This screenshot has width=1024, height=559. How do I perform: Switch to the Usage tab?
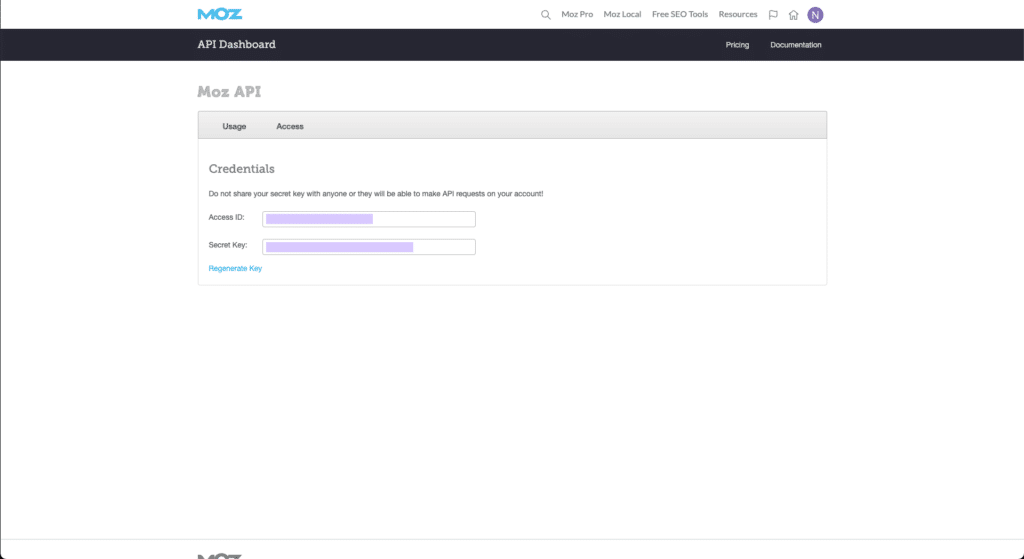tap(234, 126)
